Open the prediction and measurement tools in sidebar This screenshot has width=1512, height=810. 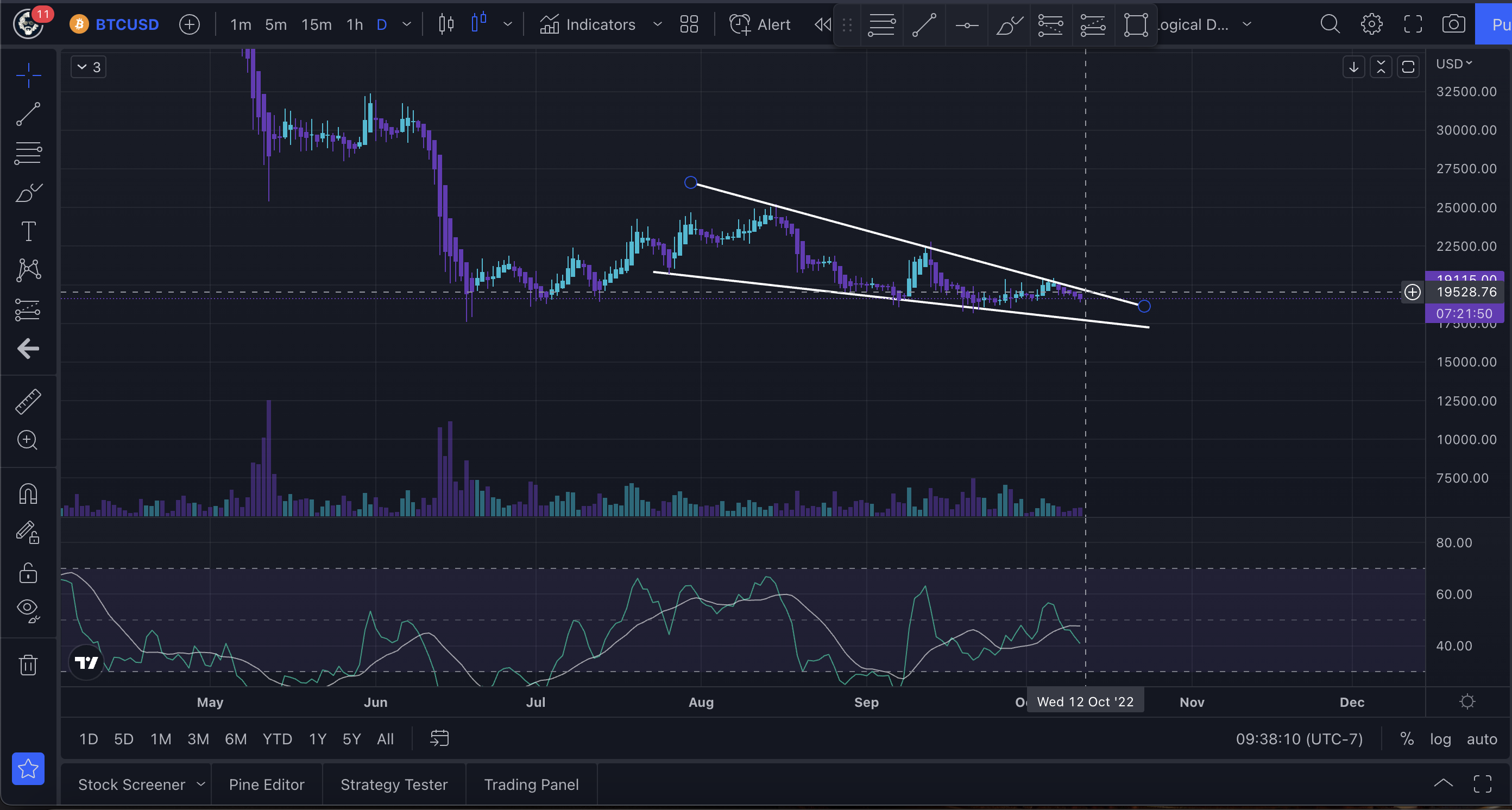[x=28, y=309]
